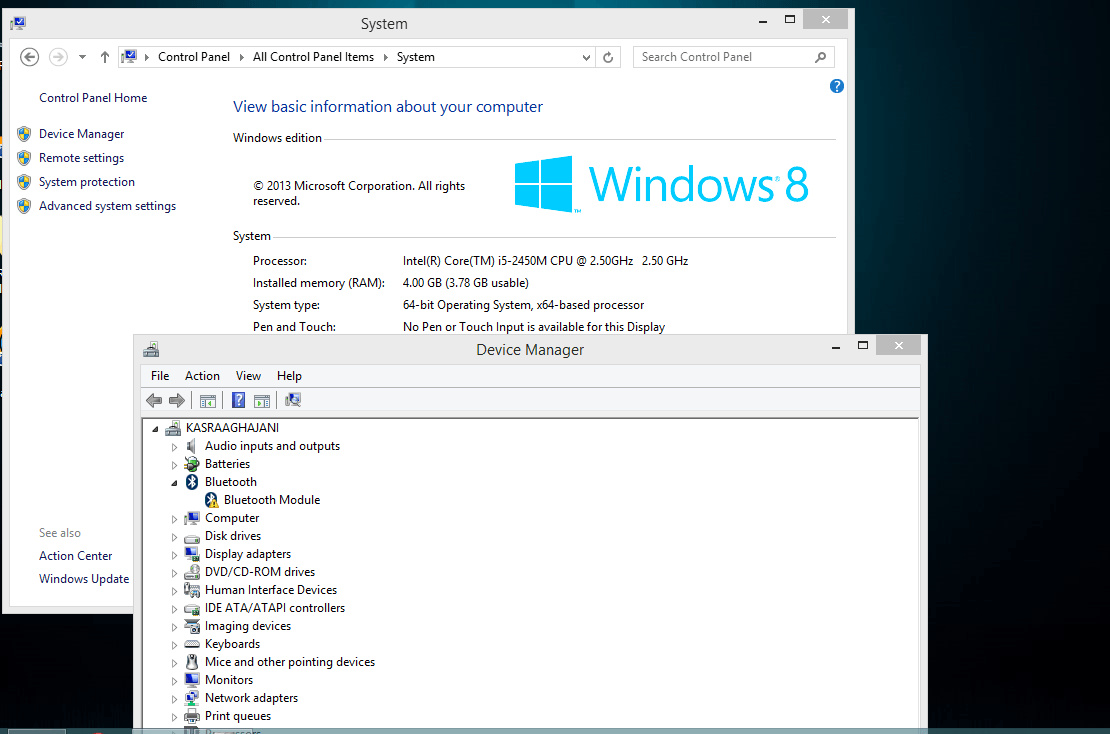Screen dimensions: 1110x734
Task: Open Windows Update link
Action: tap(84, 579)
